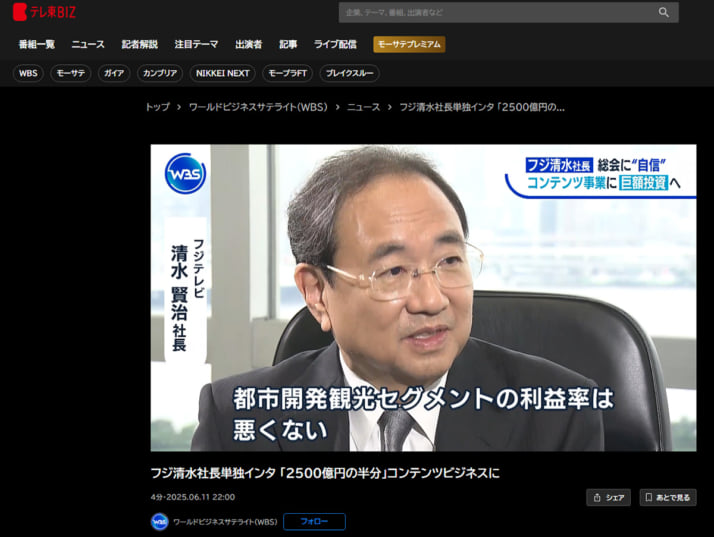Select the NIKKEI NEXT program pill
The height and width of the screenshot is (537, 714).
[223, 73]
